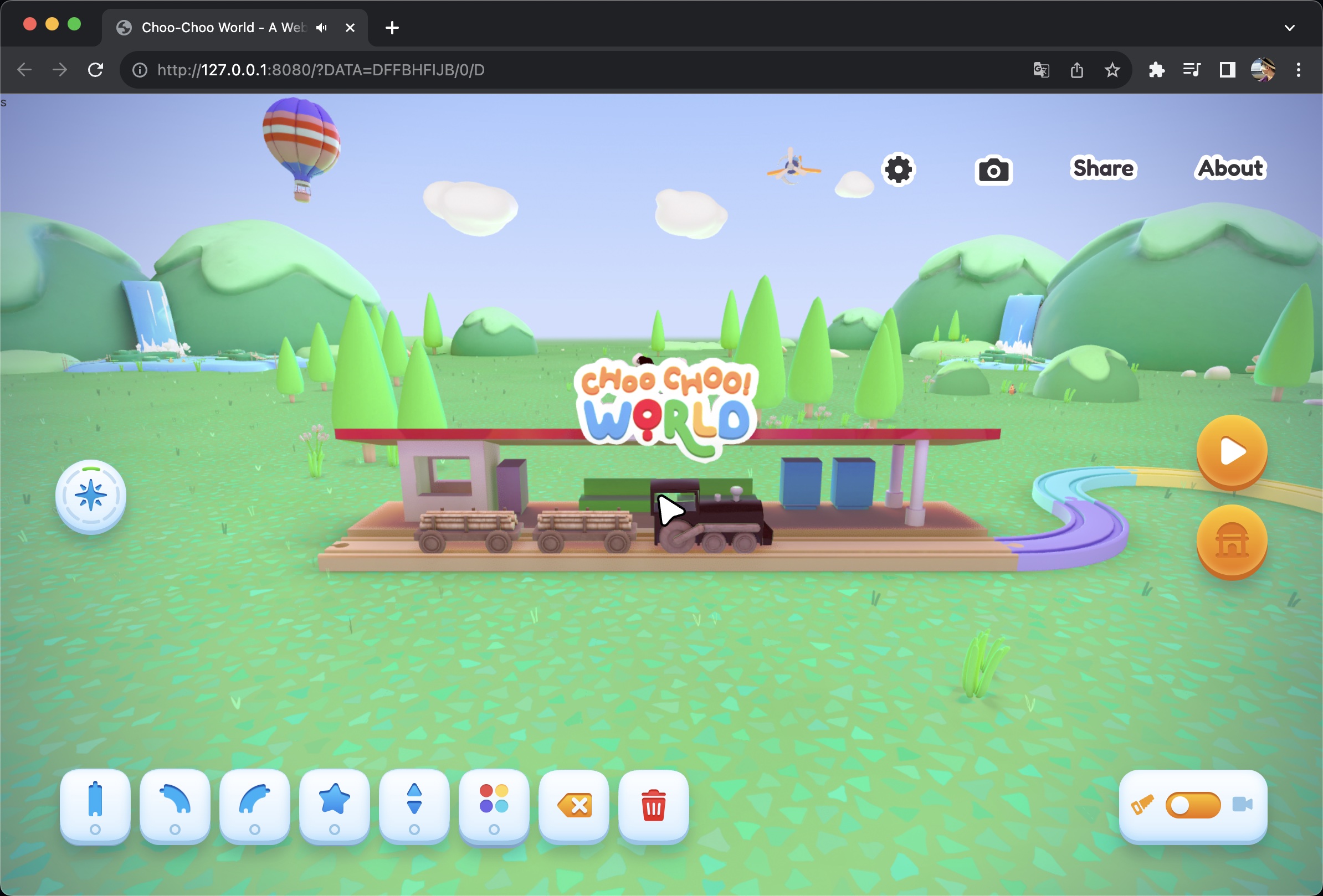This screenshot has height=896, width=1323.
Task: Open the About page
Action: 1230,168
